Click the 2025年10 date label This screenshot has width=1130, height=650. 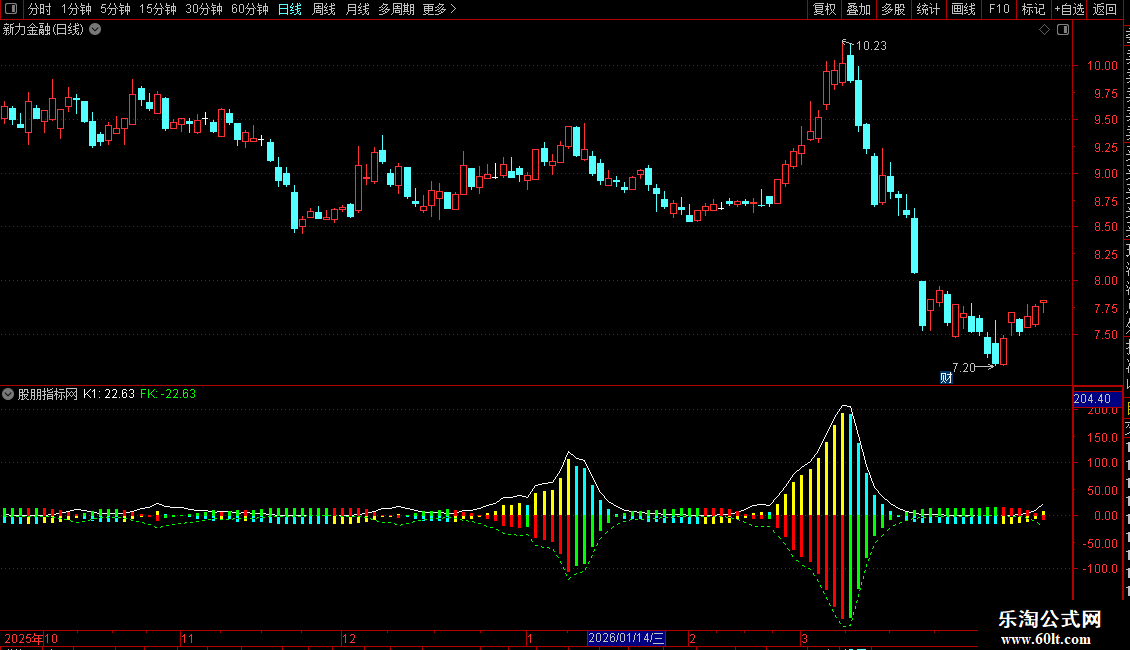click(31, 638)
